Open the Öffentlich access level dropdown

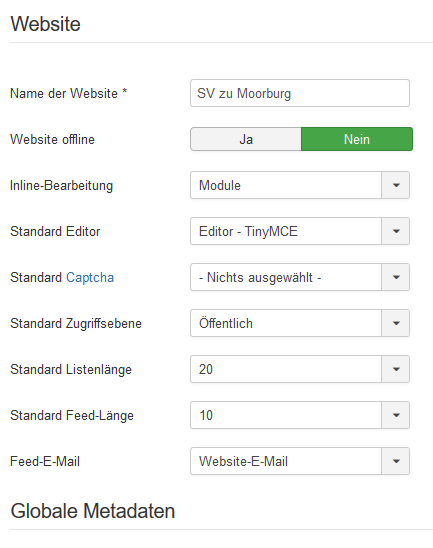(300, 323)
